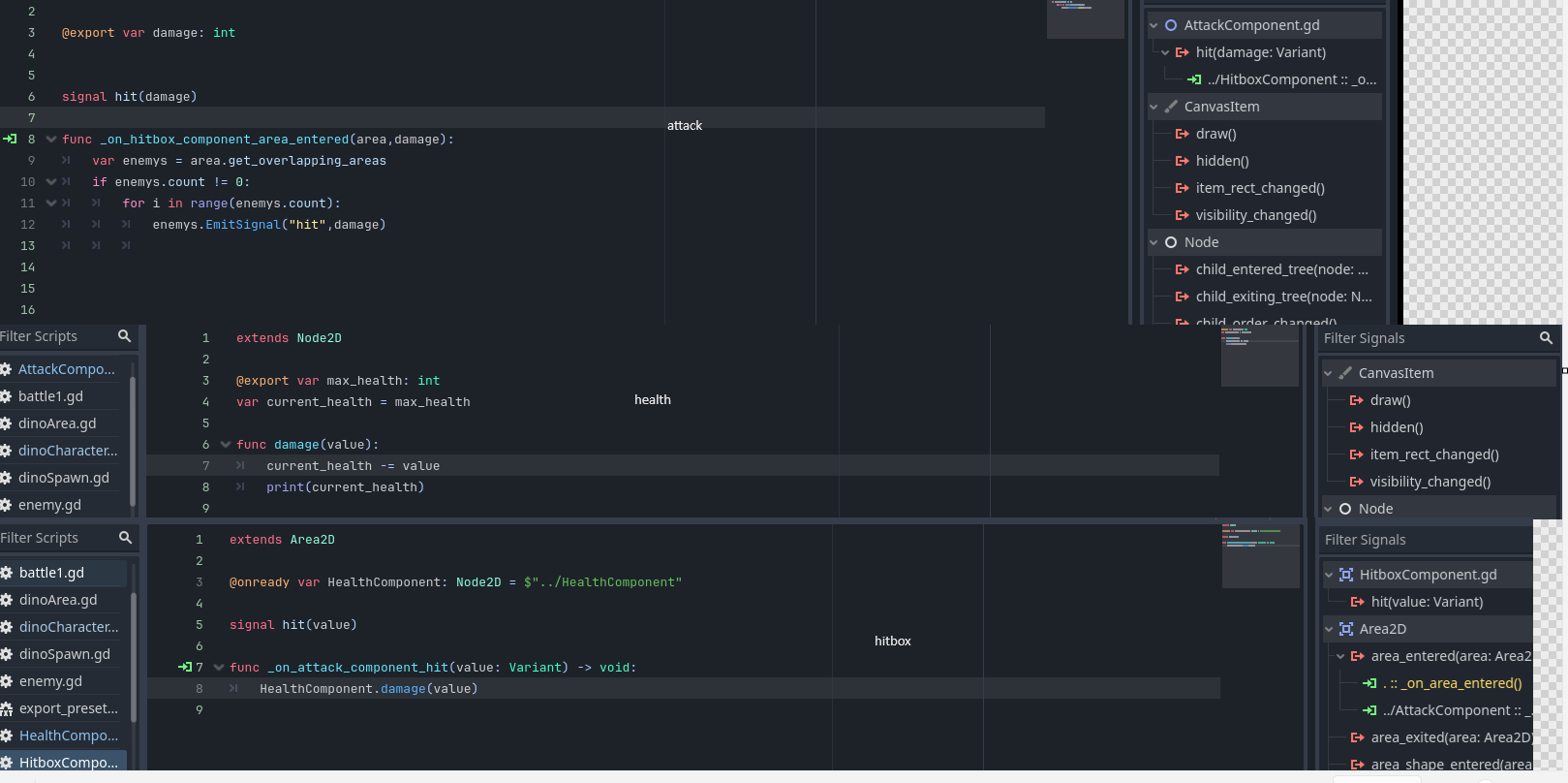Click the minimap beside 'extends Node2D' editor
This screenshot has width=1568, height=783.
click(x=1260, y=356)
